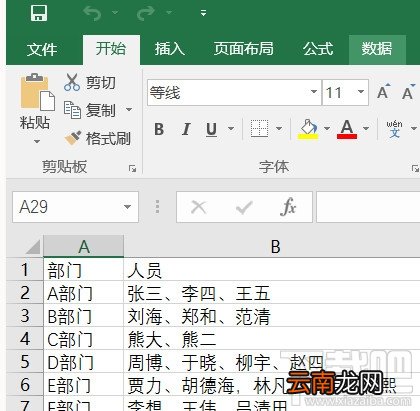
Task: Click cell 张三、李四、王五
Action: click(x=272, y=293)
